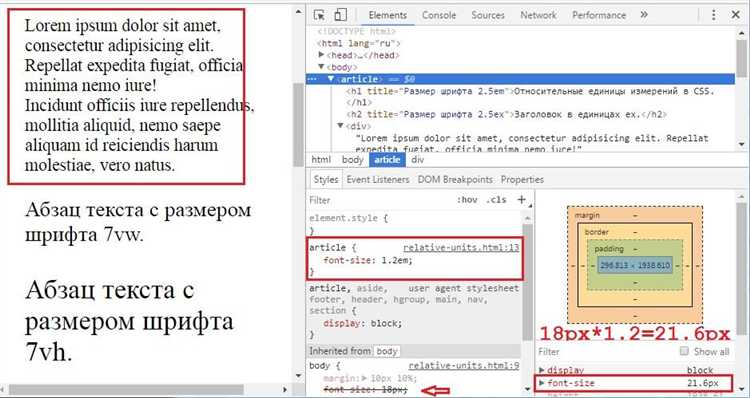The height and width of the screenshot is (398, 750).
Task: Open the Network tab
Action: pos(539,15)
